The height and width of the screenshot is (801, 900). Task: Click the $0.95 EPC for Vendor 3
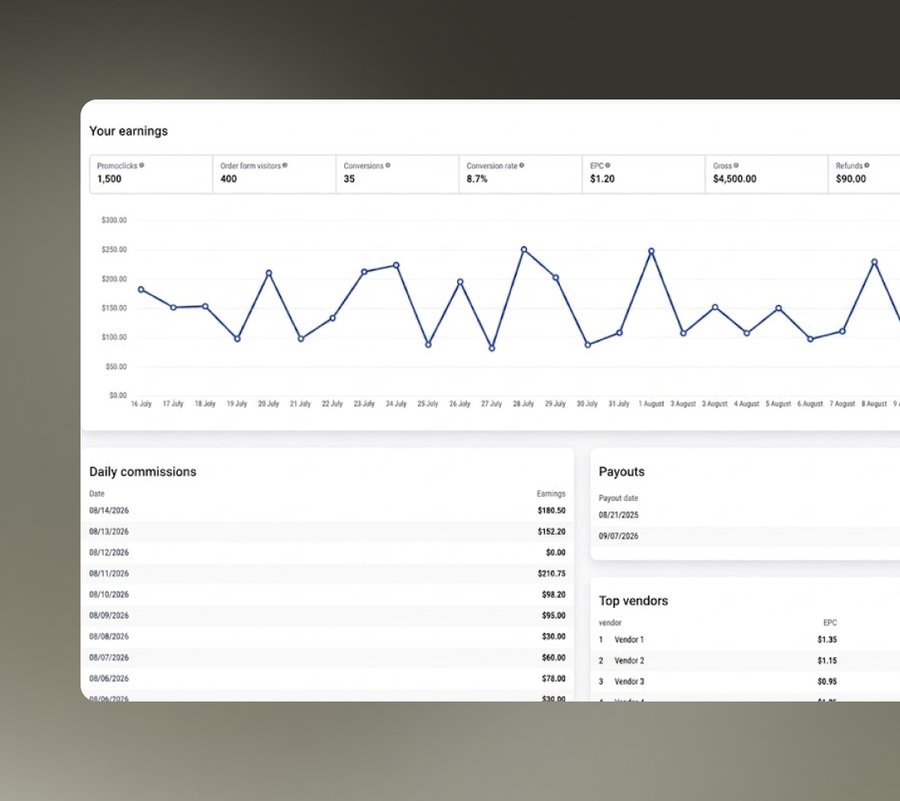[827, 682]
